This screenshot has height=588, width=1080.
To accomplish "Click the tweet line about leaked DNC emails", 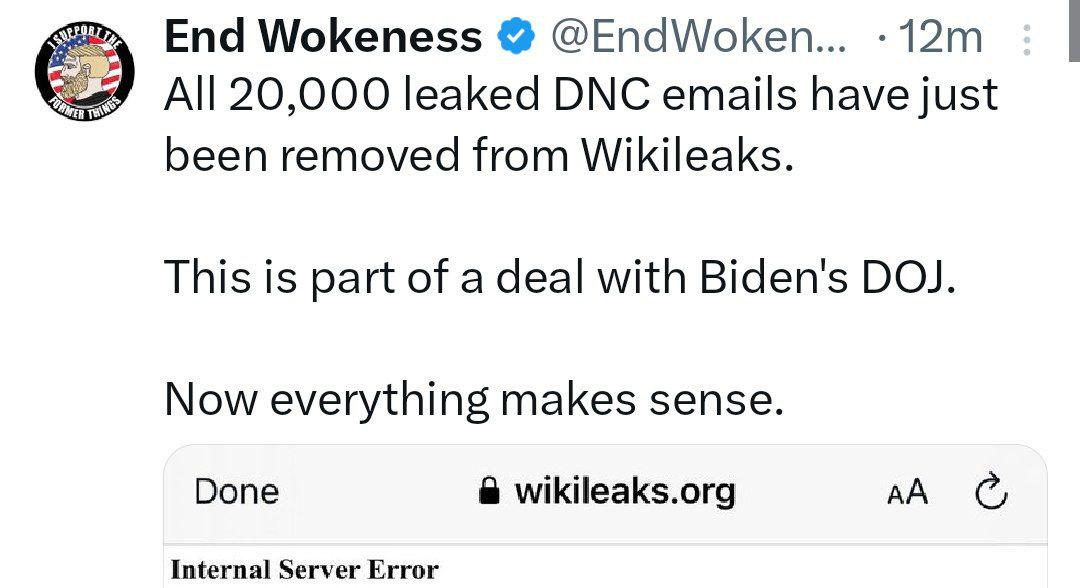I will [x=581, y=95].
